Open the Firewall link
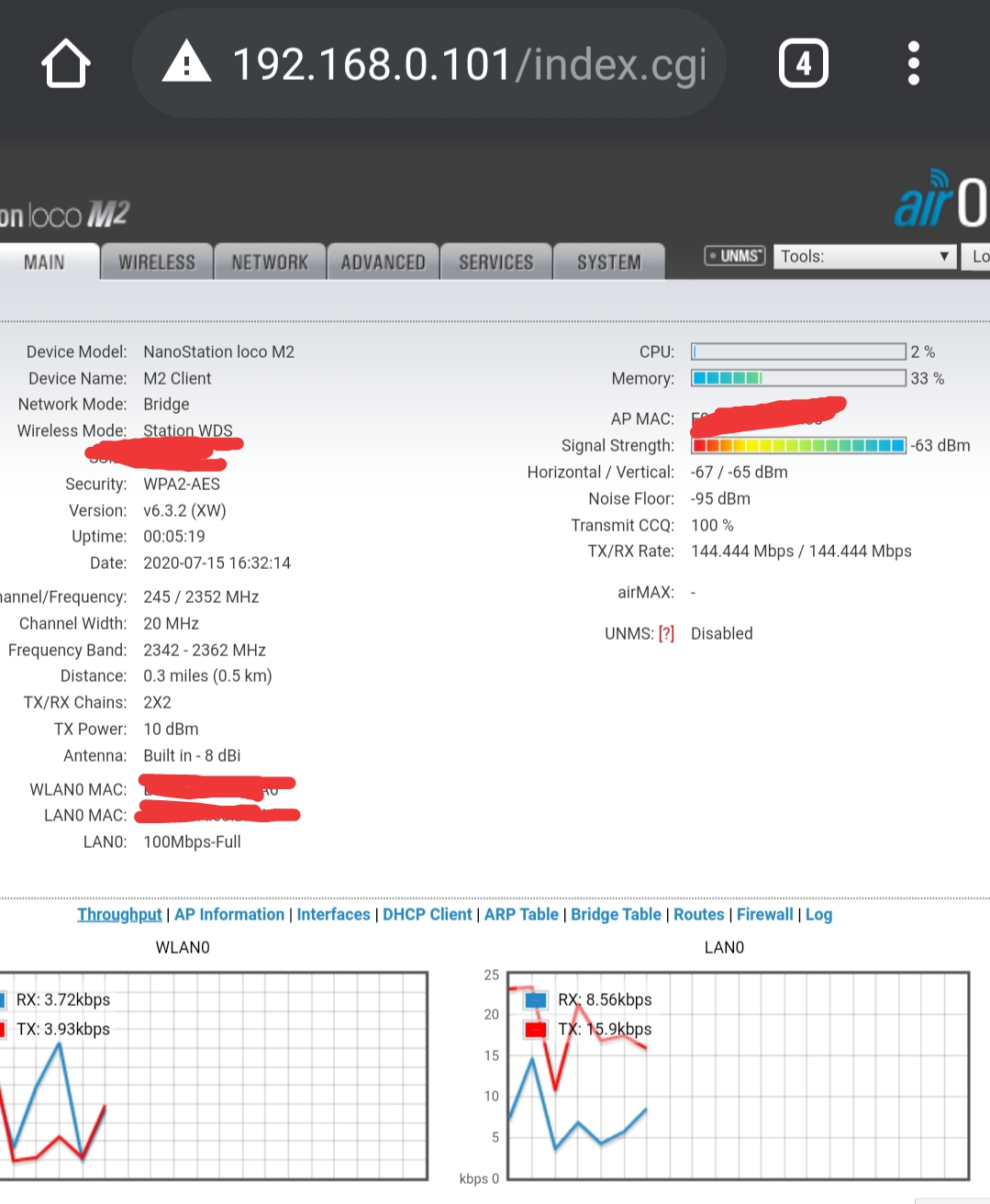This screenshot has height=1204, width=990. (x=765, y=914)
